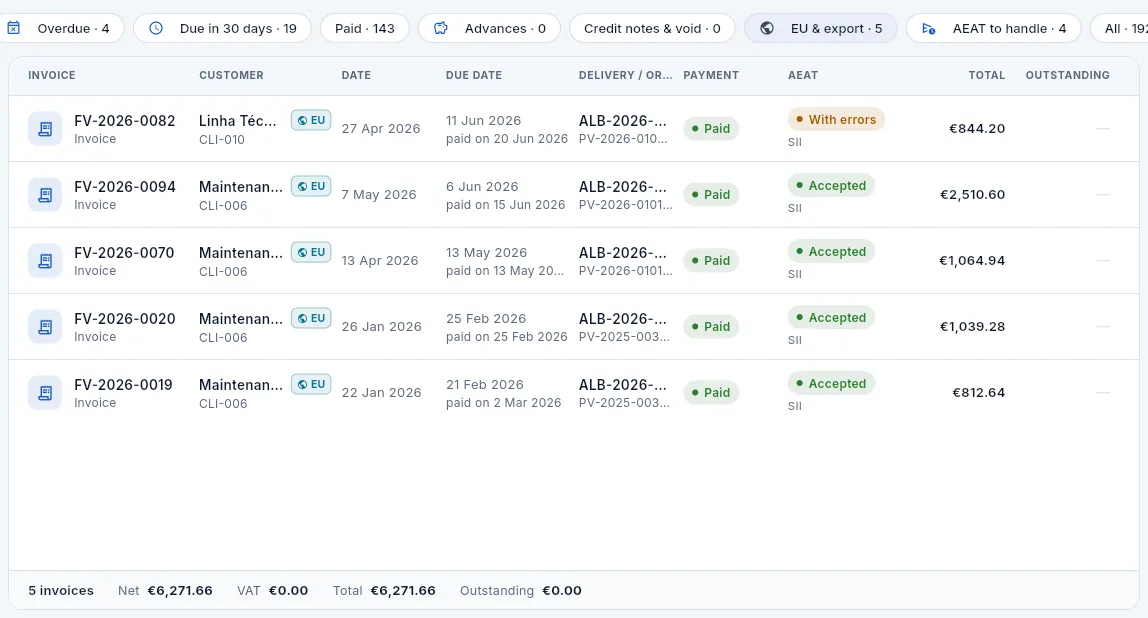Click the €2,510.60 total amount
This screenshot has height=618, width=1148.
(972, 195)
